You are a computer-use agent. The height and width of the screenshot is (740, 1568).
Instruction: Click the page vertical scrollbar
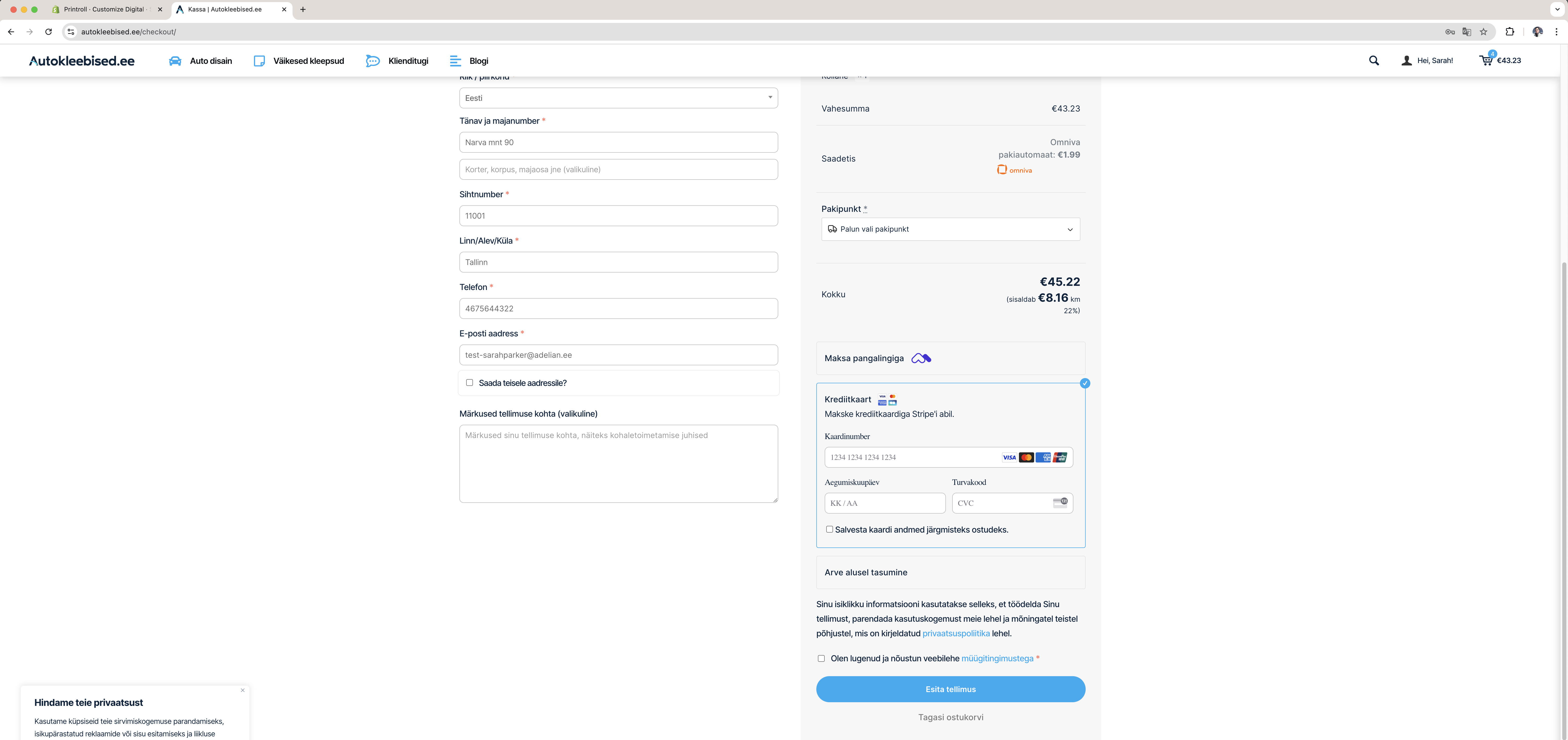click(1564, 500)
